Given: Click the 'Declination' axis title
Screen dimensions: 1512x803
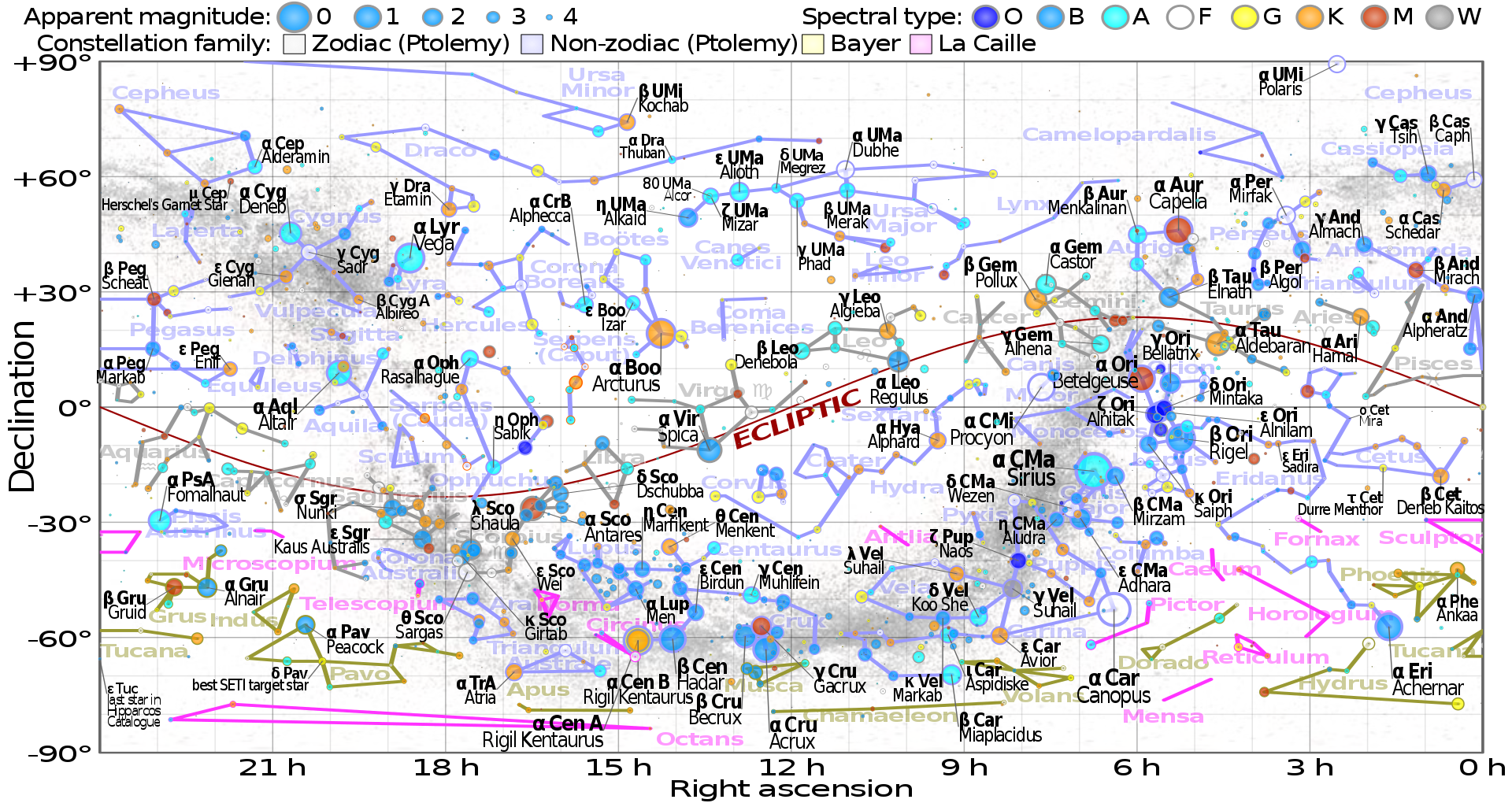Looking at the screenshot, I should pos(22,406).
